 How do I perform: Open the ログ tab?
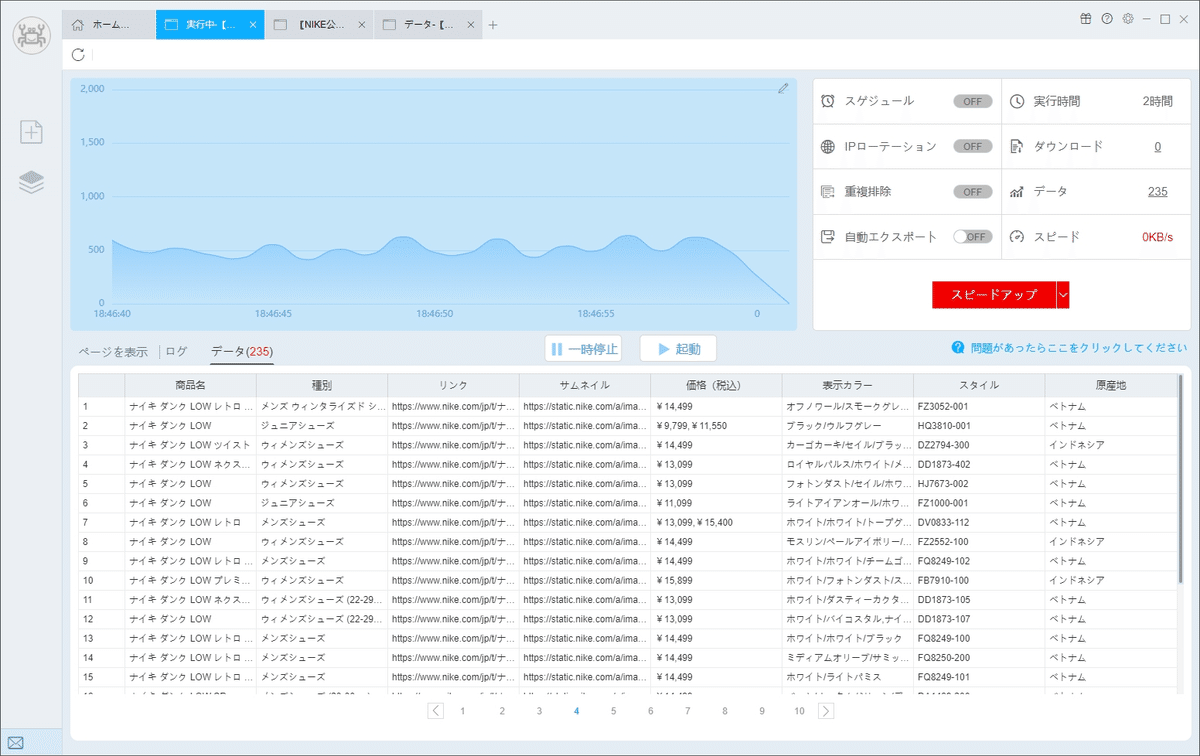pos(176,351)
